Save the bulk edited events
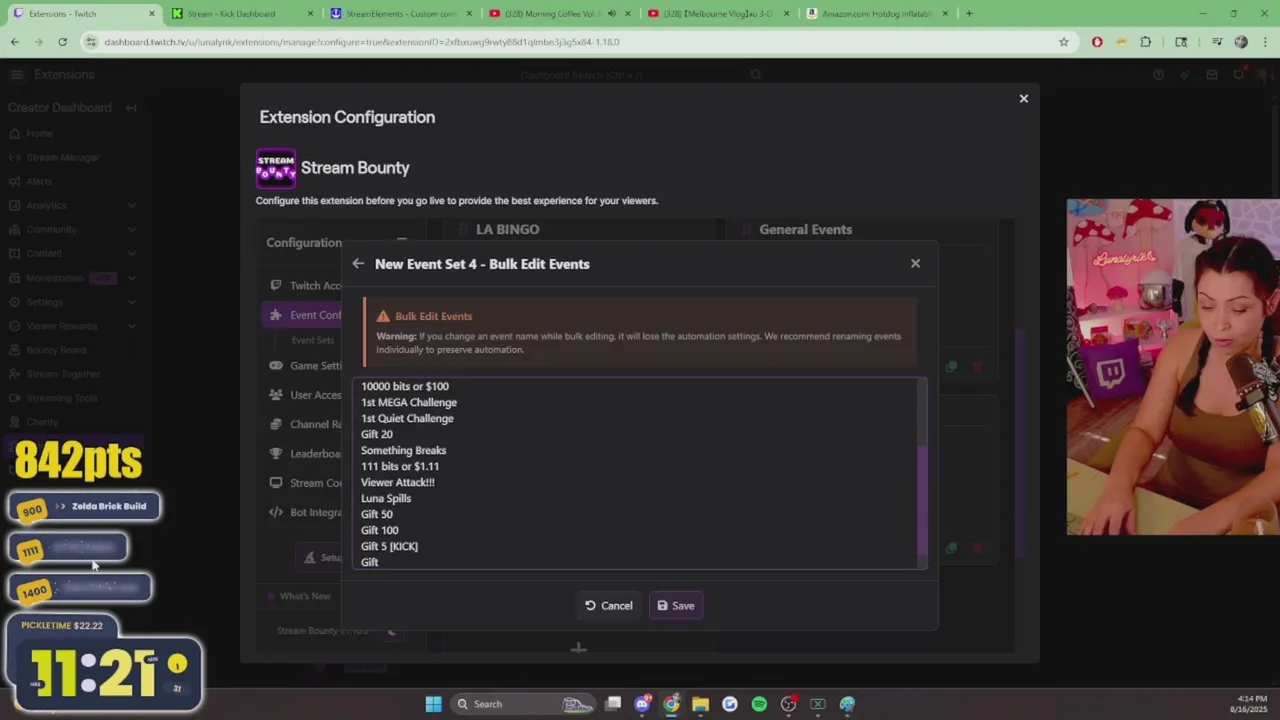Image resolution: width=1280 pixels, height=720 pixels. (676, 605)
